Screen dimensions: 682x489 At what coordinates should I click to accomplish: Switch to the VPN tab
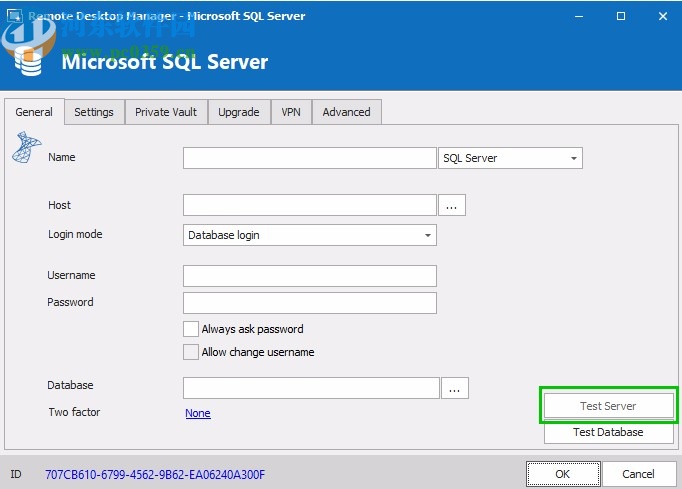pos(291,112)
